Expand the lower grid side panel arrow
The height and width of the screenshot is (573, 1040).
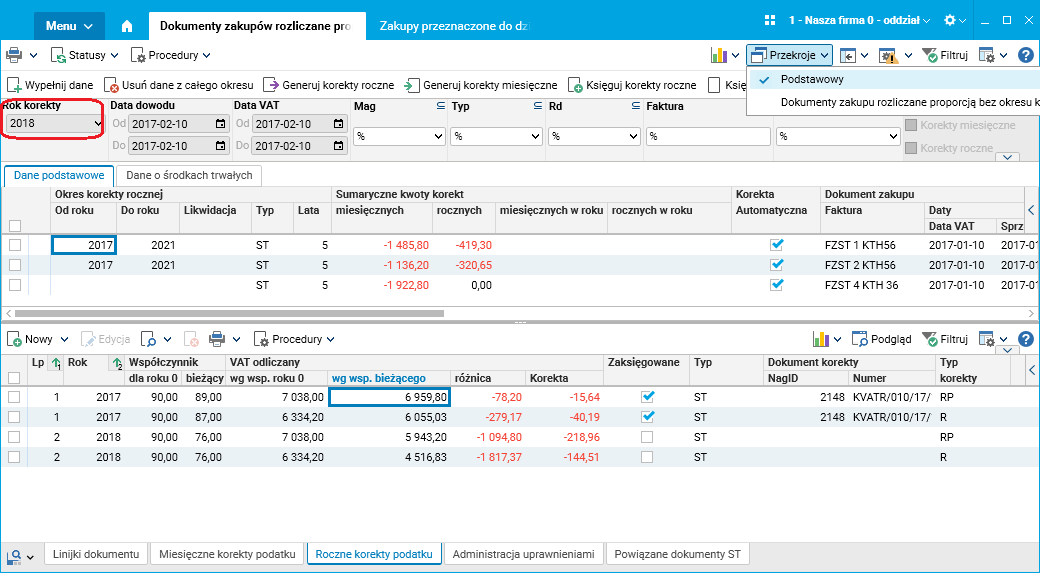1031,370
